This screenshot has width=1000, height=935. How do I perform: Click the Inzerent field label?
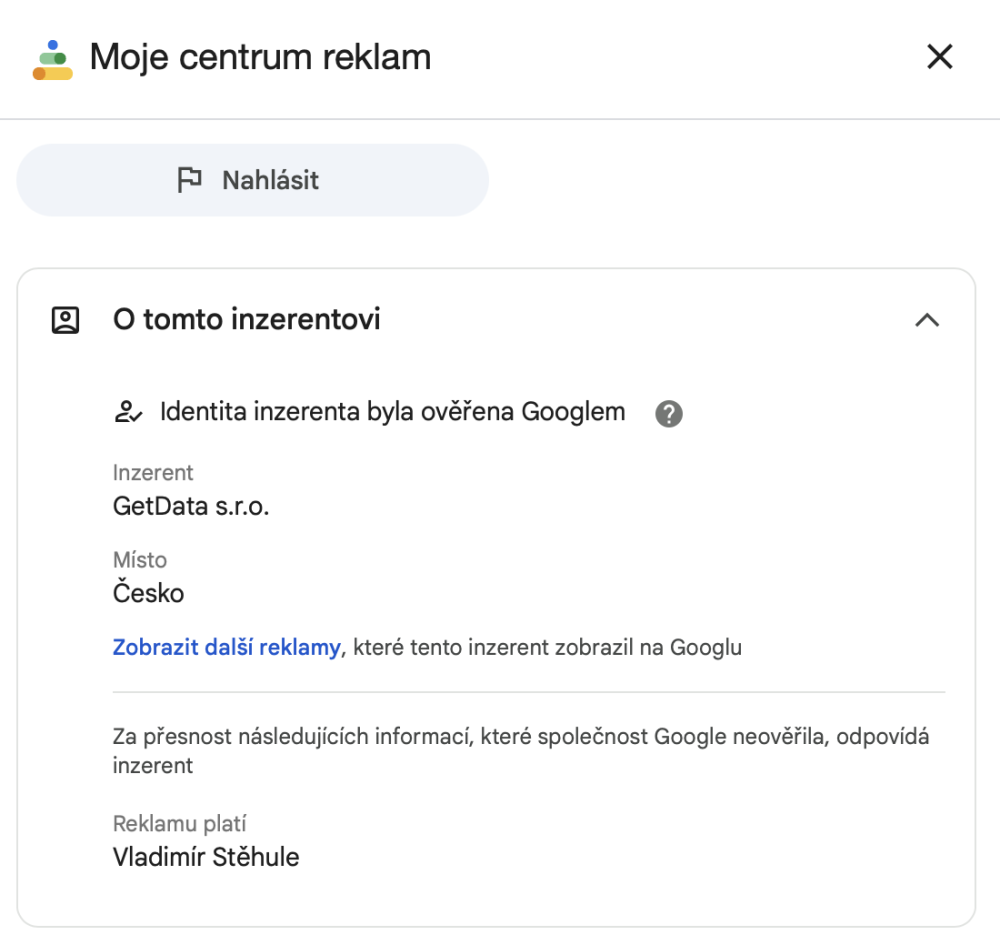click(153, 473)
